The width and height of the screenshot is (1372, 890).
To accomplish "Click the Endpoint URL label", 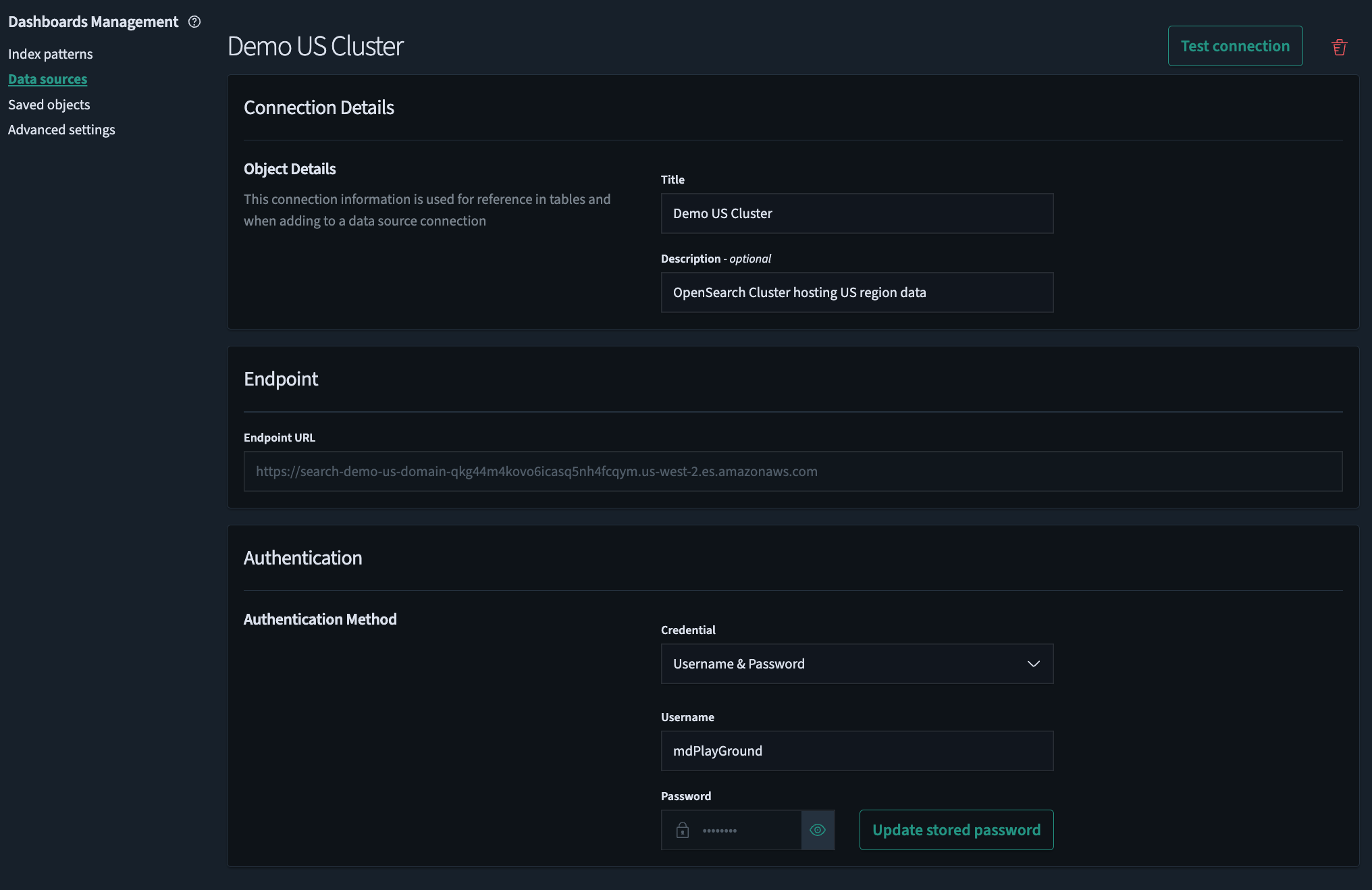I will coord(280,438).
